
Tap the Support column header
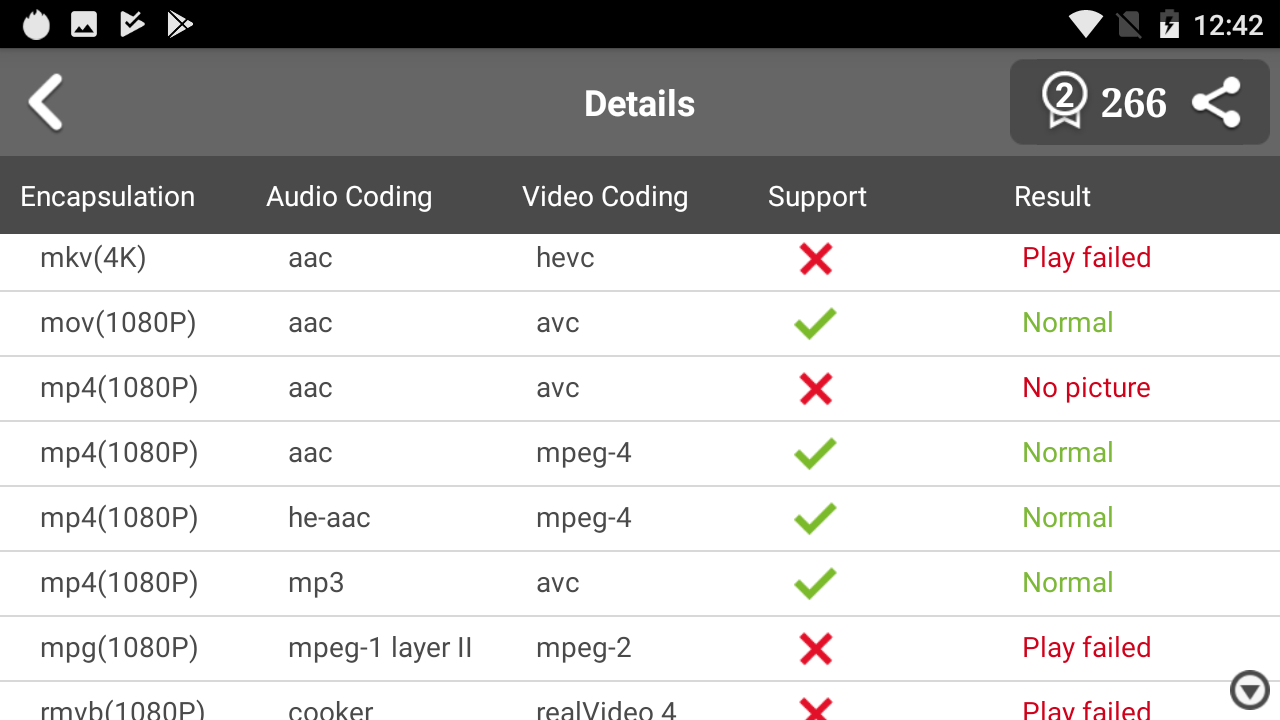(x=817, y=196)
